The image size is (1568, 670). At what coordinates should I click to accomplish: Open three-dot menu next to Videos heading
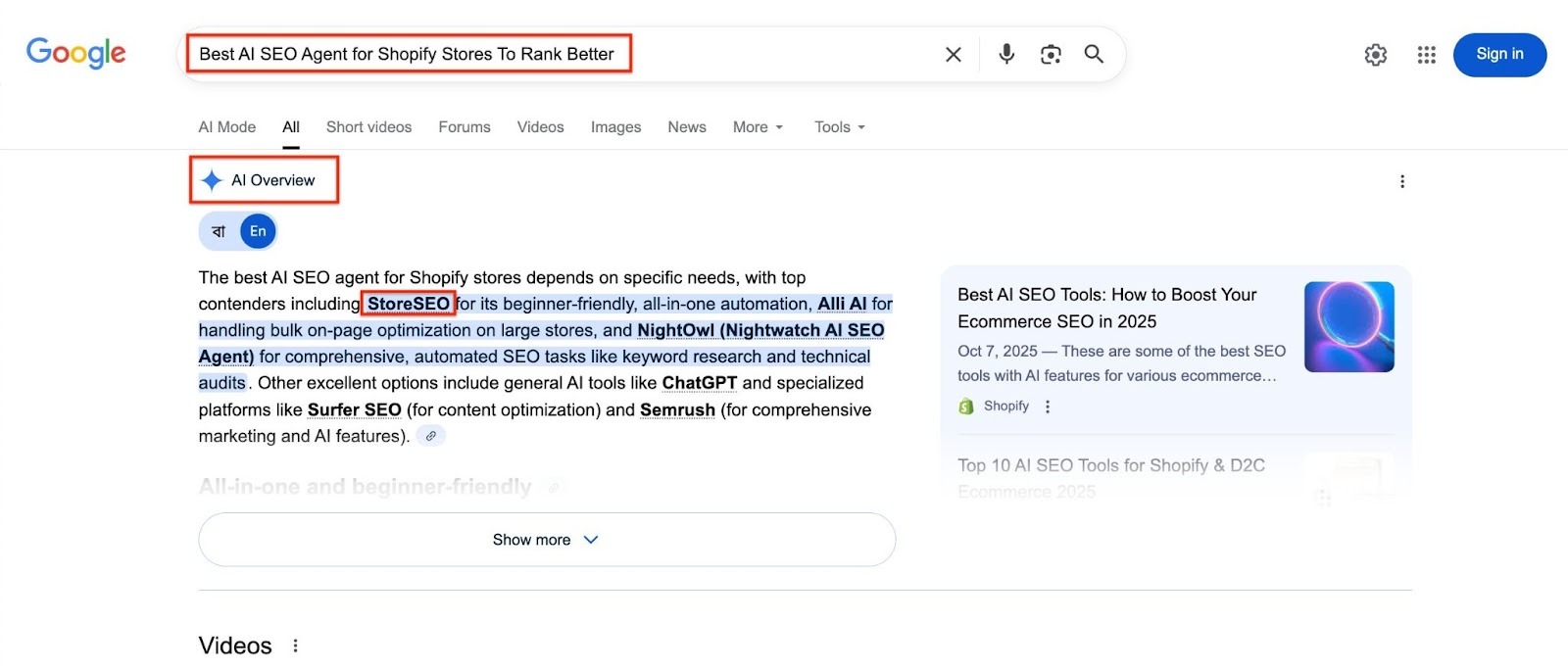pos(295,646)
